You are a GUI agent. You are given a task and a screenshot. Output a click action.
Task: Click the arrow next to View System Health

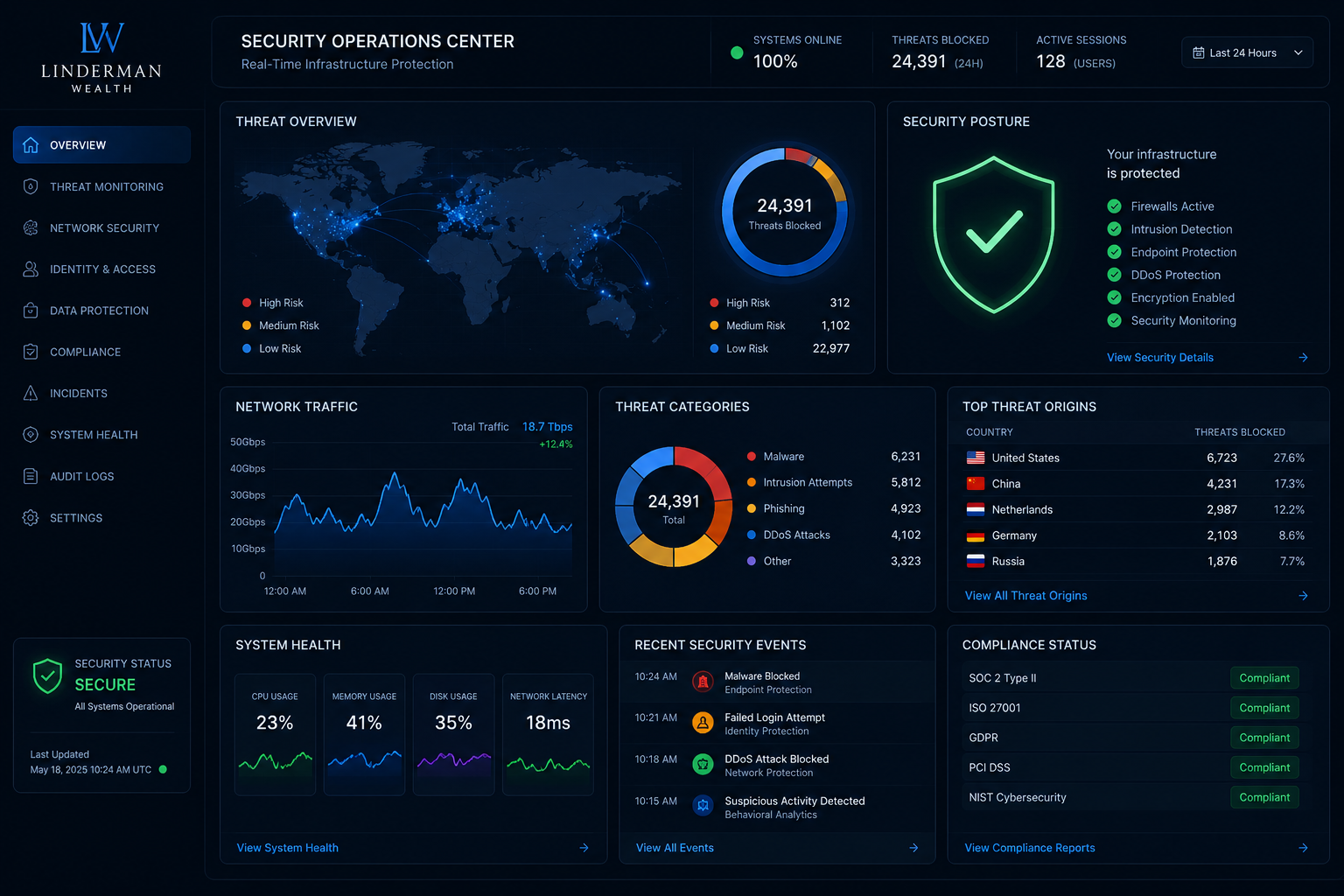584,848
